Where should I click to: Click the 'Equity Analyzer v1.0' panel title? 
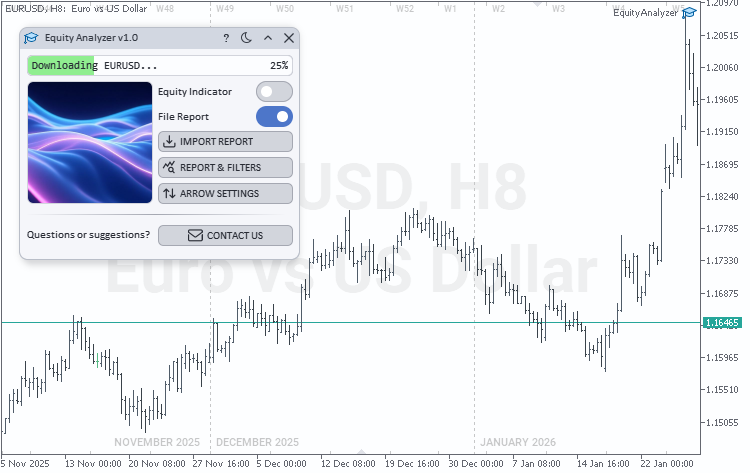click(x=91, y=38)
